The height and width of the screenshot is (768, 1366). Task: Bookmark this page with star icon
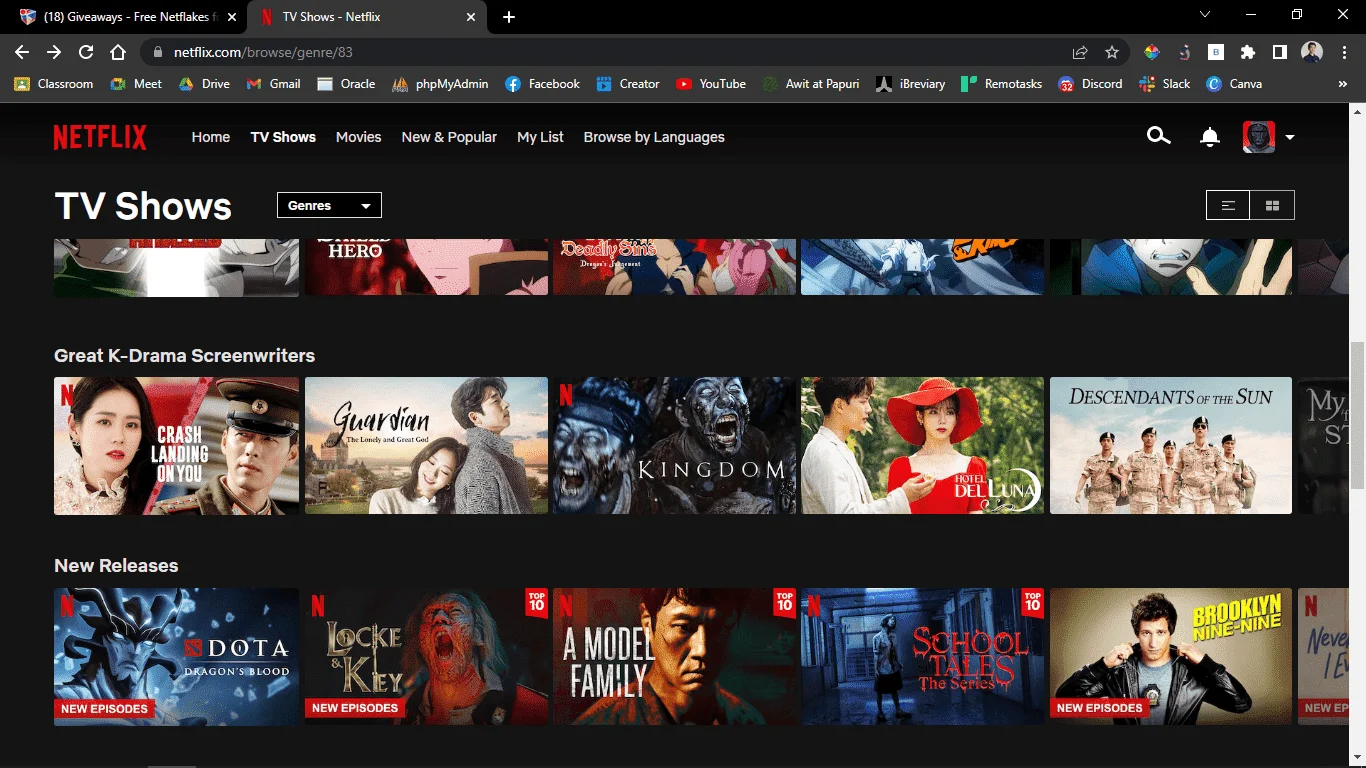[x=1112, y=52]
